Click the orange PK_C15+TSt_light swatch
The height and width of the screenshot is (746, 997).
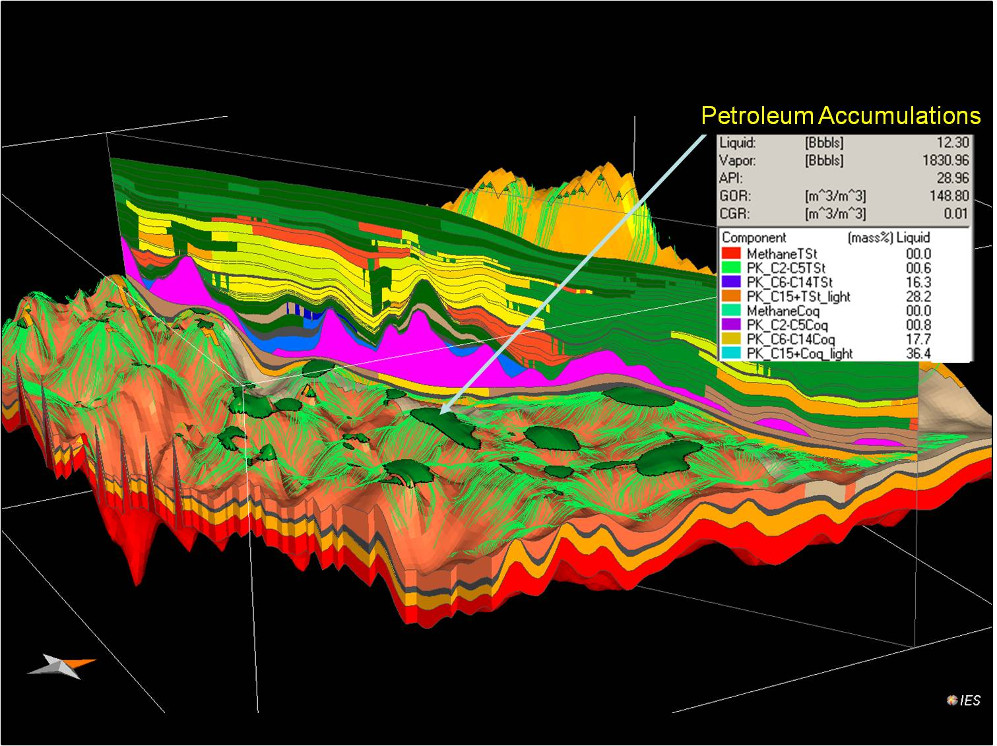point(731,297)
